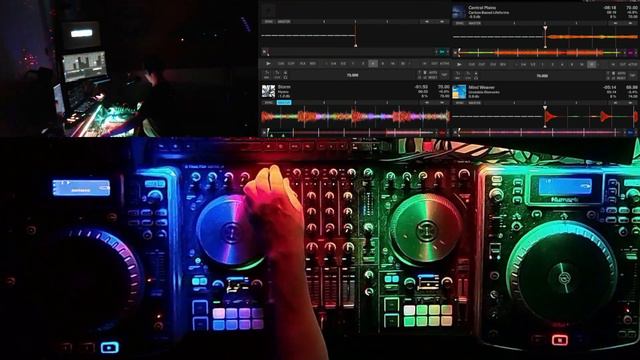Toggle SYNC on the Central Plains deck

pyautogui.click(x=460, y=23)
